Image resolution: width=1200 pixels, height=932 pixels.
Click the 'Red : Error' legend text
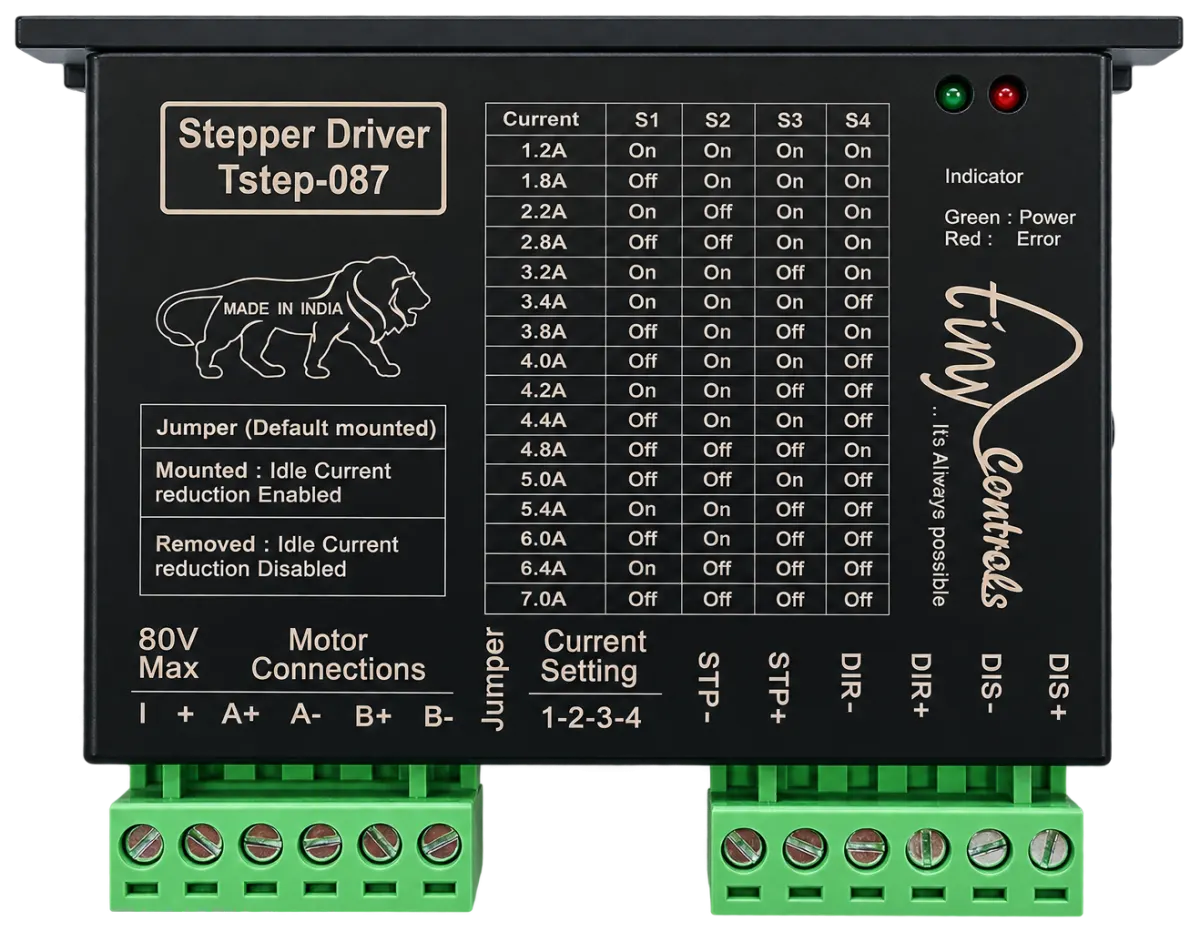[x=1002, y=239]
